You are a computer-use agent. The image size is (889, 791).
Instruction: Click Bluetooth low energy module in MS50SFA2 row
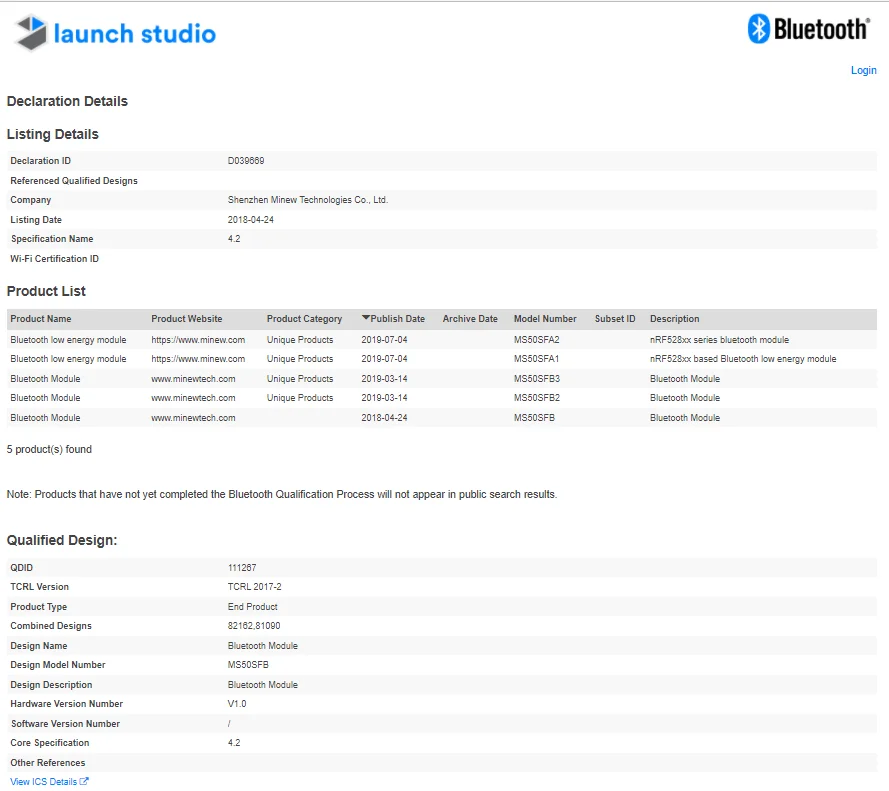coord(68,340)
